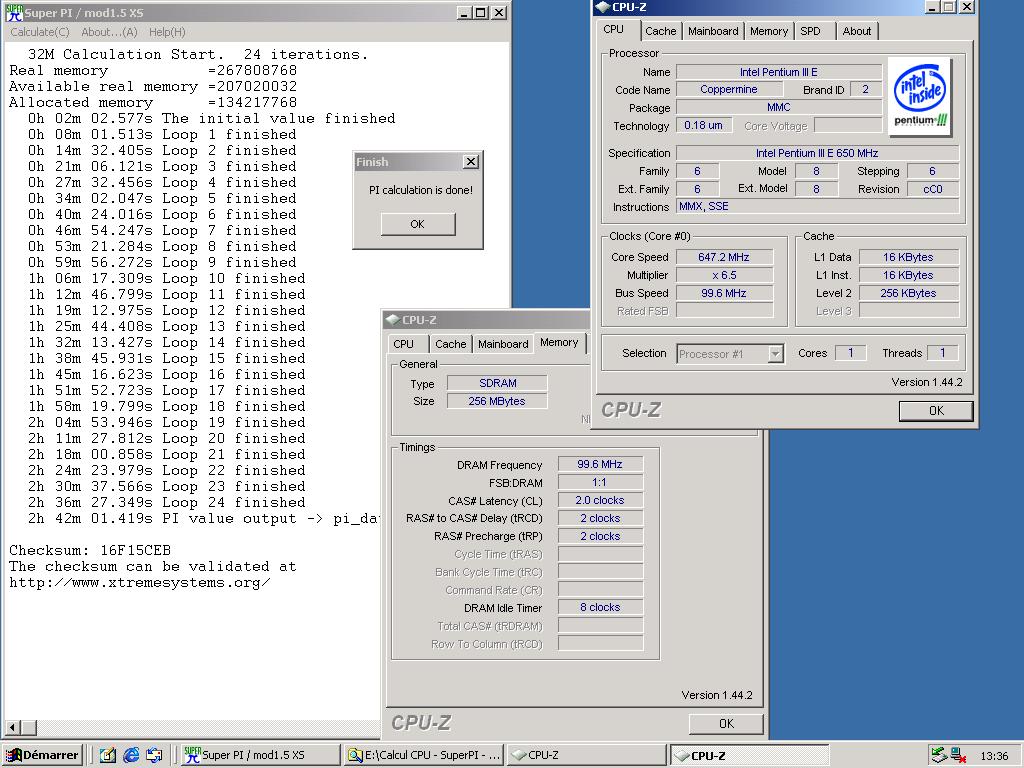This screenshot has width=1024, height=768.
Task: Click the Specification field Intel Pentium III E 650 MHz
Action: 817,153
